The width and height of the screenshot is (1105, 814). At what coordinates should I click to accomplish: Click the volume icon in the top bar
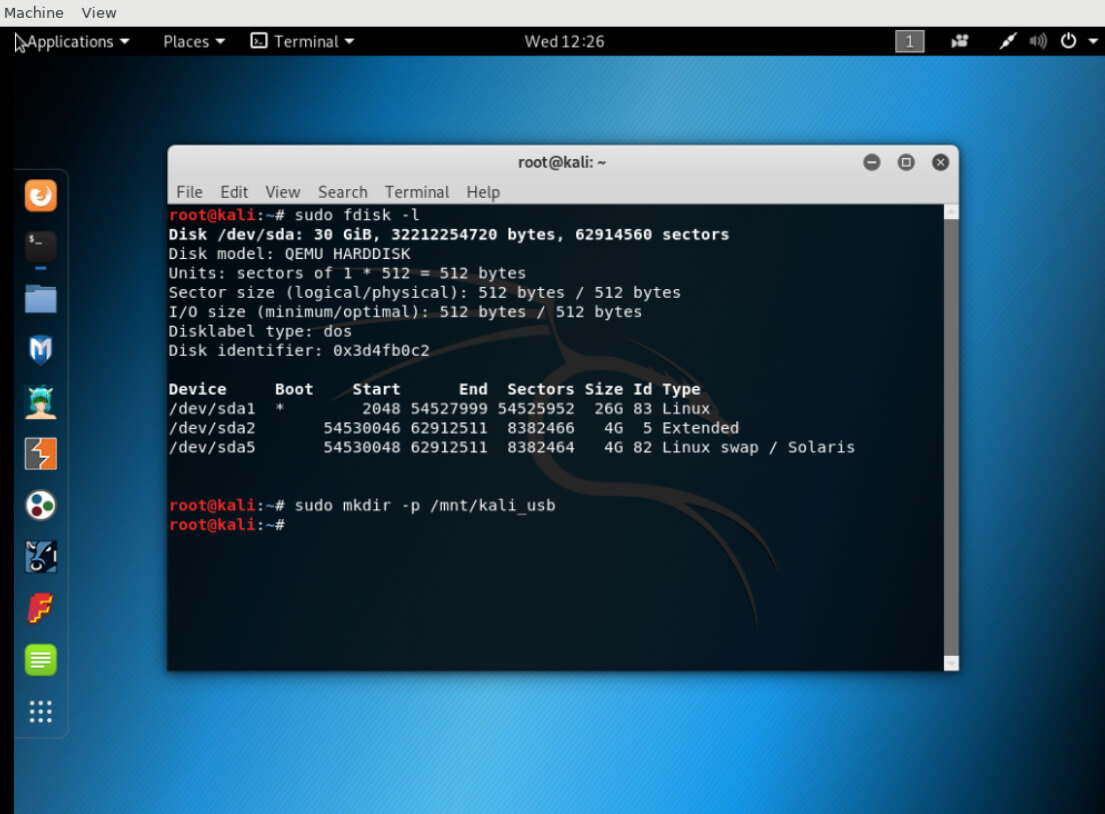(x=1038, y=41)
